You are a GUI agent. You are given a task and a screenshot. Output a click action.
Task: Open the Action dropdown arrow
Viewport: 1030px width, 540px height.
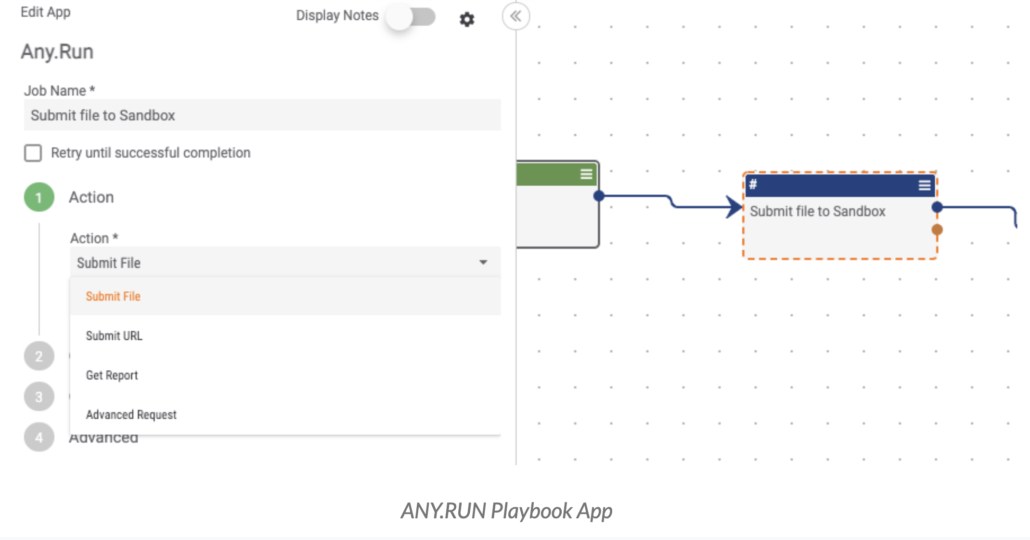click(483, 263)
